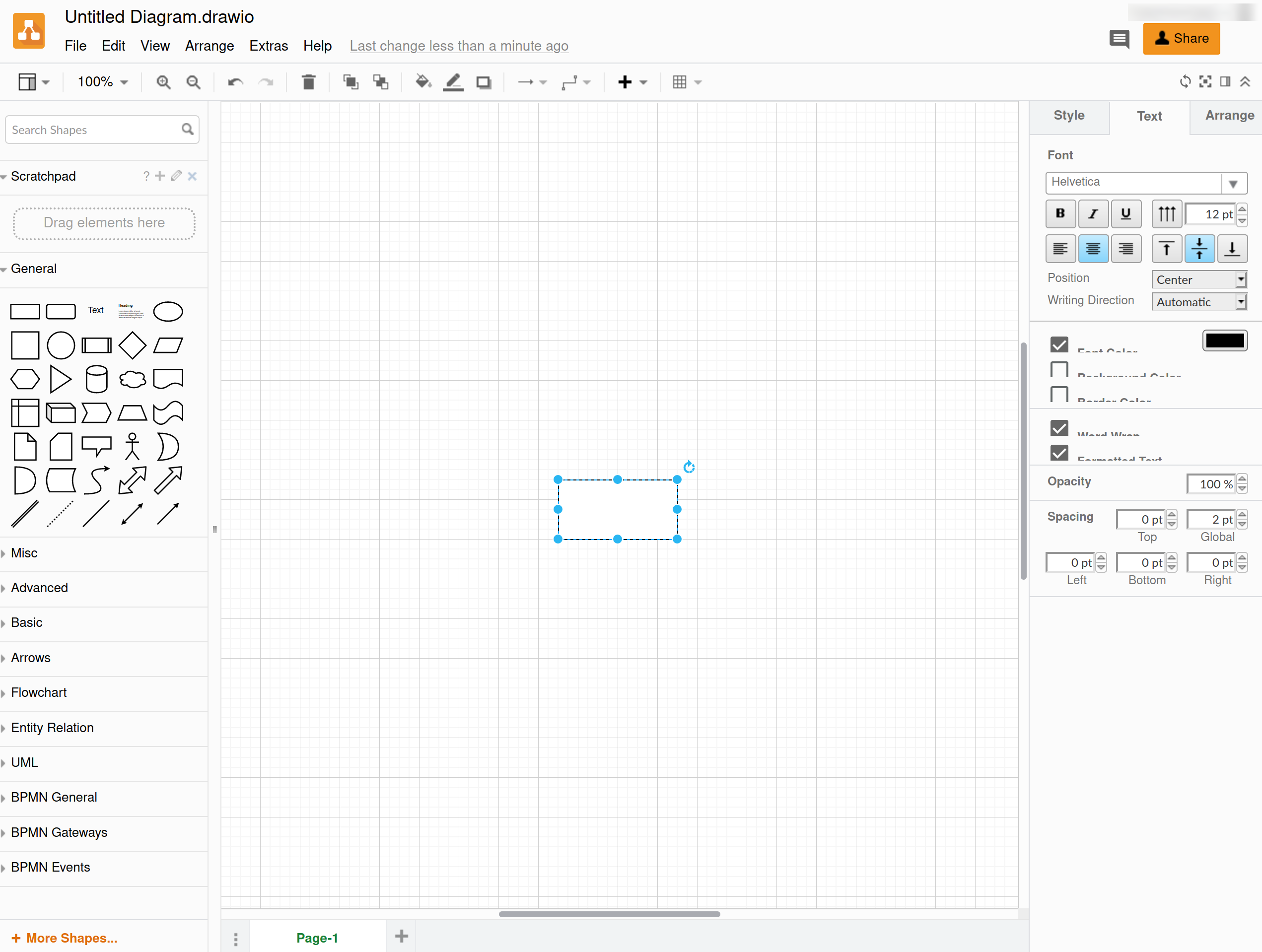Open the comments icon near Share
Screen dimensions: 1262x952
(1119, 39)
